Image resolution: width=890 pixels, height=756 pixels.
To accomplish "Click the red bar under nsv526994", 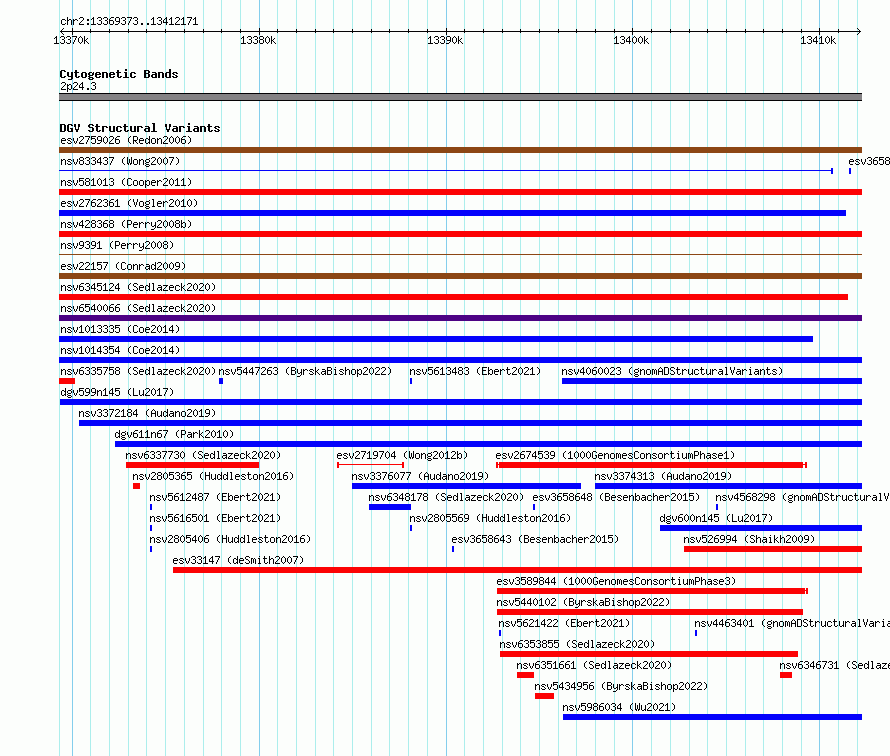I will (x=773, y=549).
